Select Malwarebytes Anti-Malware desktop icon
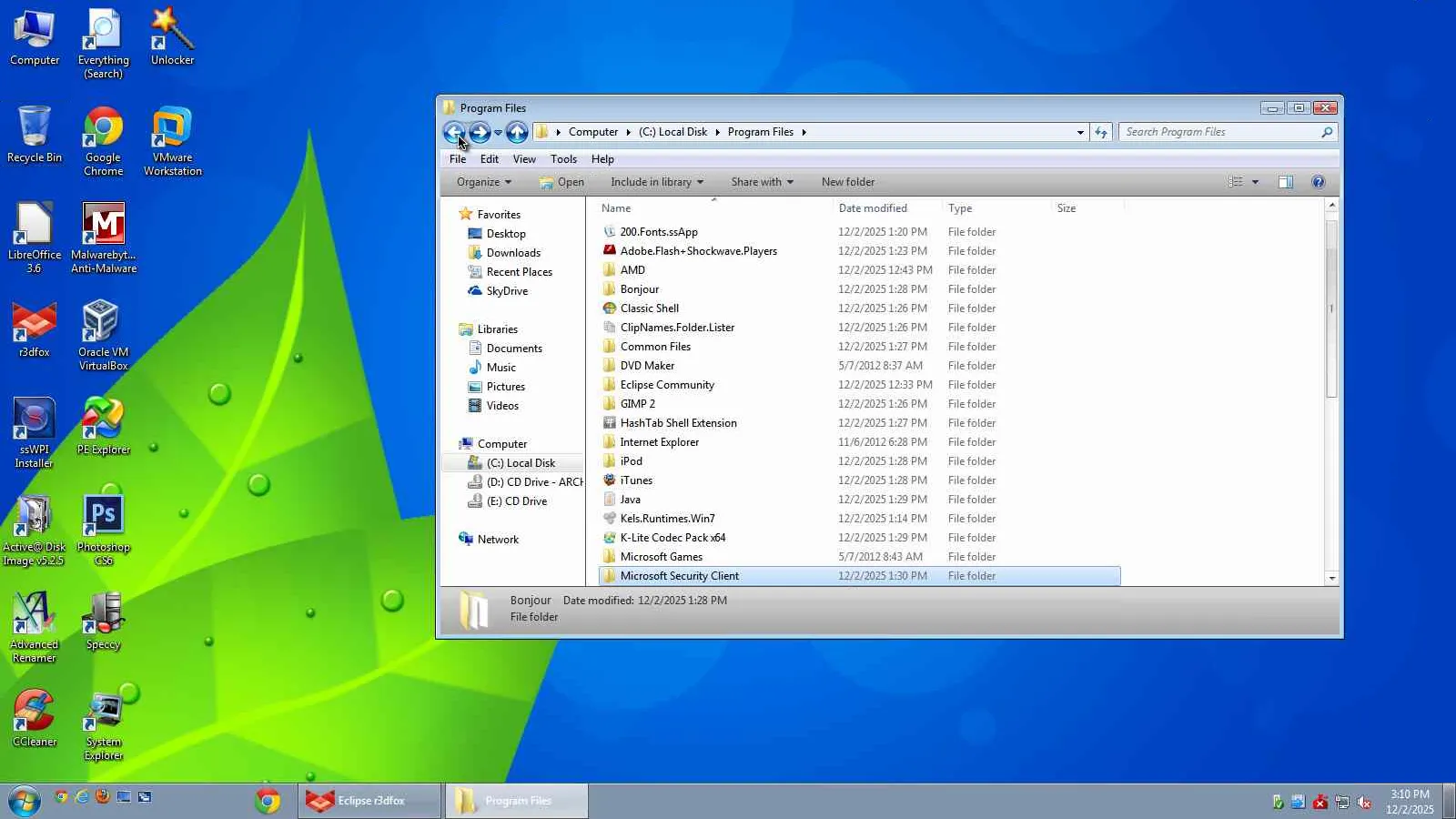 pos(104,238)
